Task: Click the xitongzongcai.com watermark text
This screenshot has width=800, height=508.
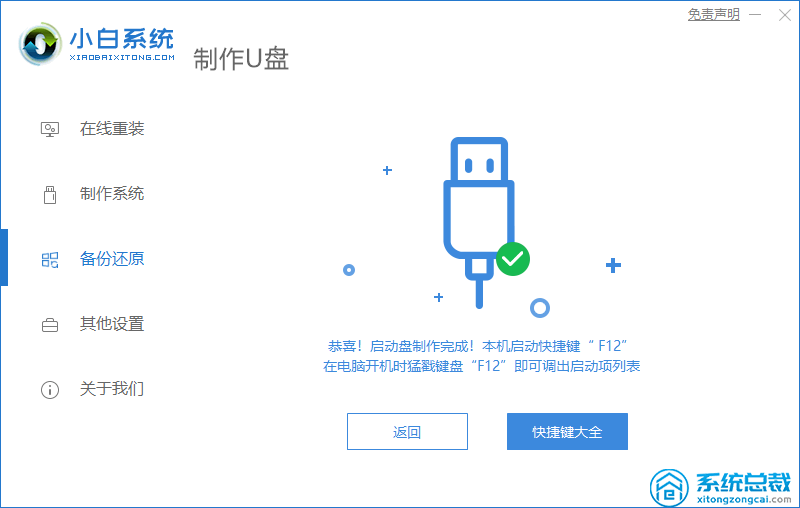Action: (744, 499)
